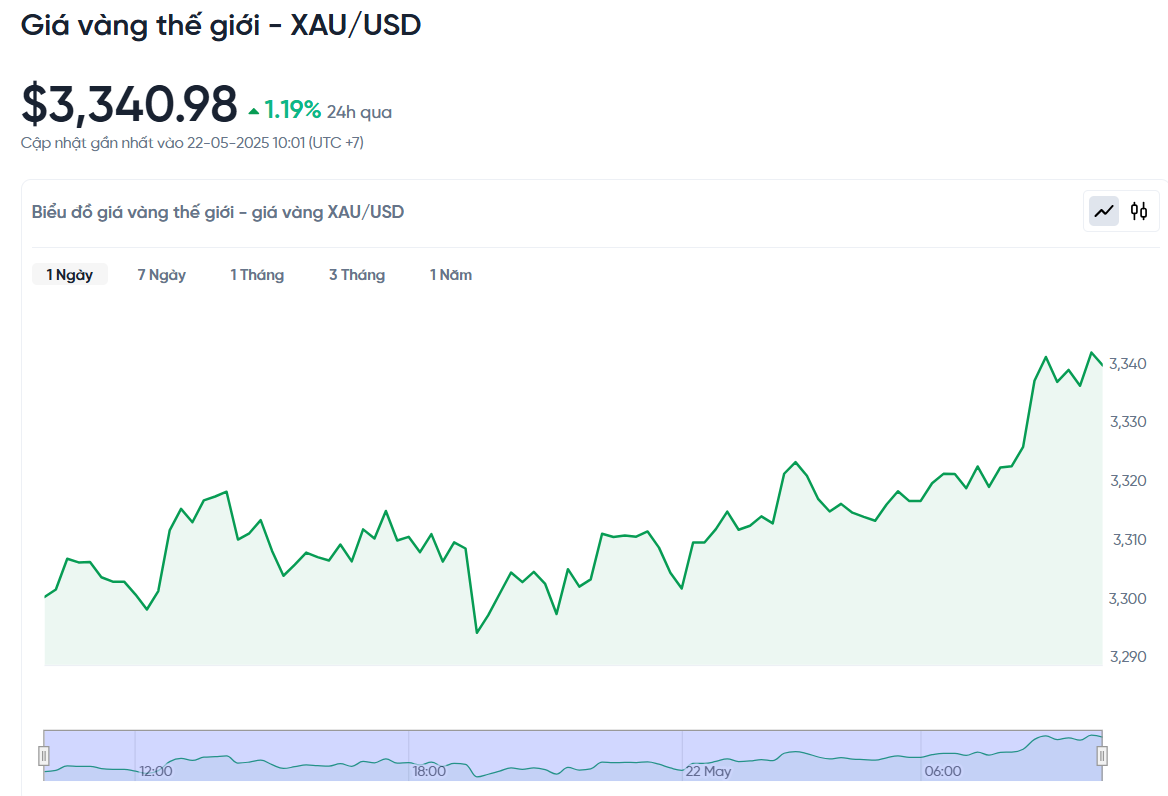Select the 1 Ngày time range tab
The height and width of the screenshot is (796, 1168).
(69, 275)
